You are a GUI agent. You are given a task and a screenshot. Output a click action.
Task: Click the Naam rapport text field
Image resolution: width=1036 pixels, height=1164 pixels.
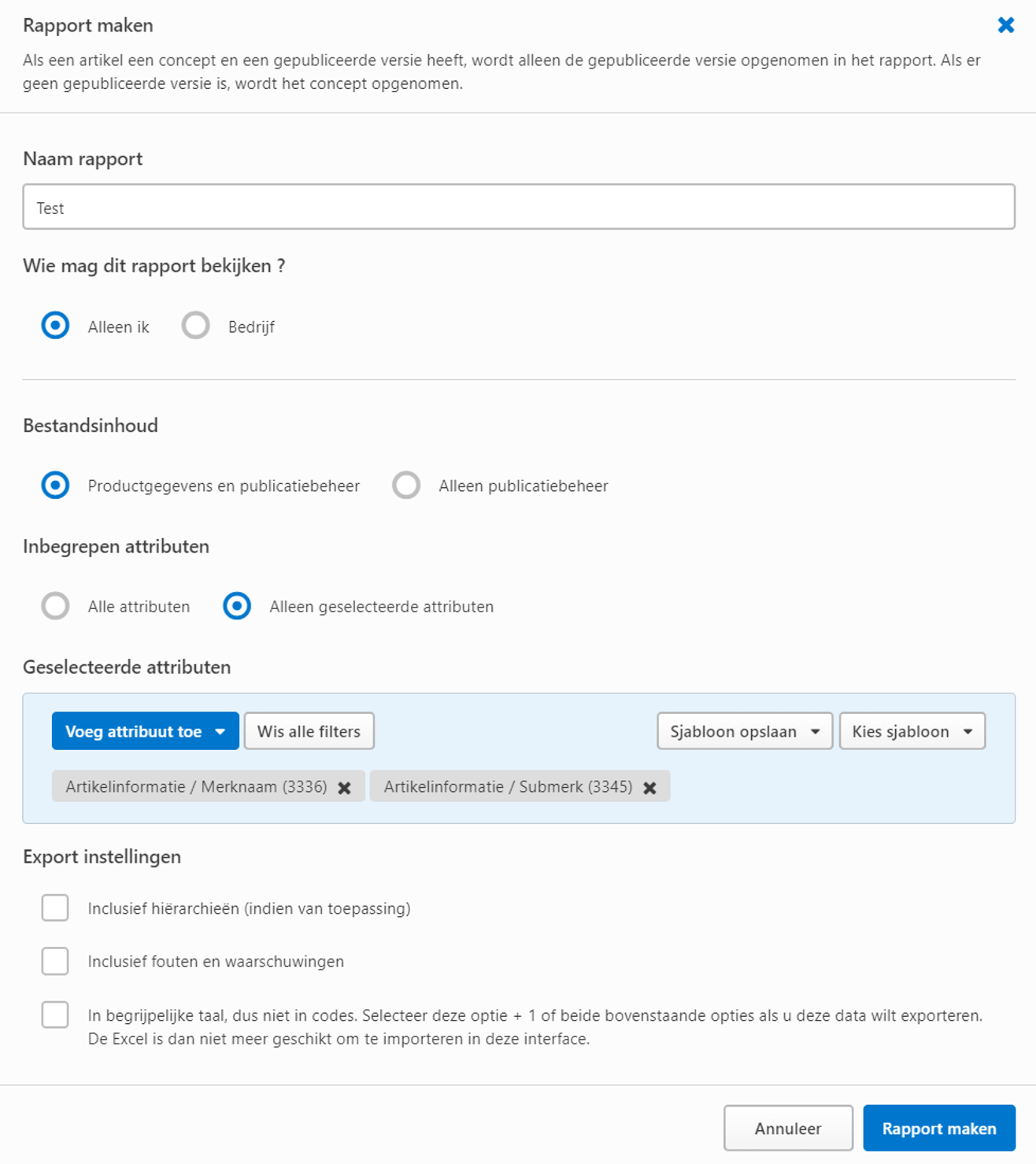click(x=518, y=206)
